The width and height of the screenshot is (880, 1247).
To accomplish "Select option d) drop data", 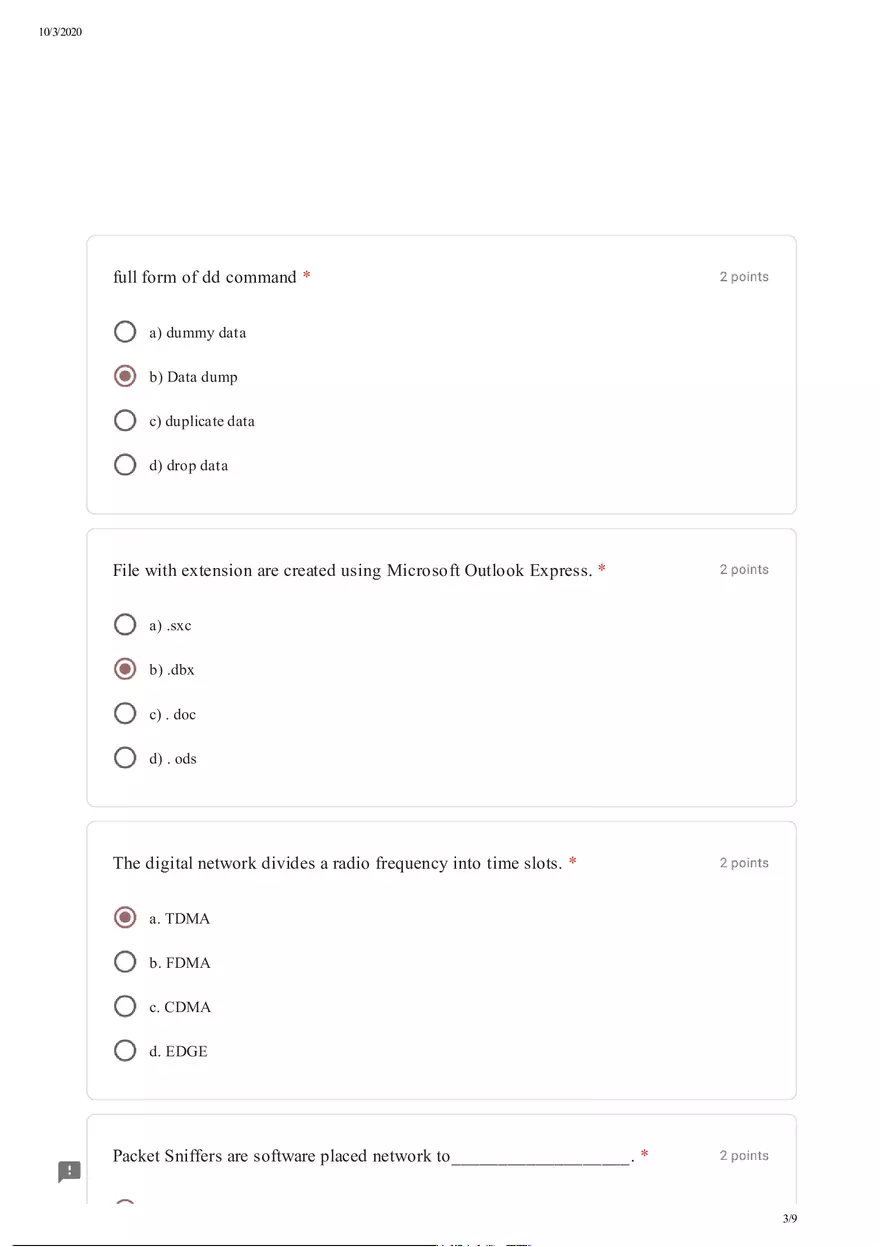I will pyautogui.click(x=125, y=464).
